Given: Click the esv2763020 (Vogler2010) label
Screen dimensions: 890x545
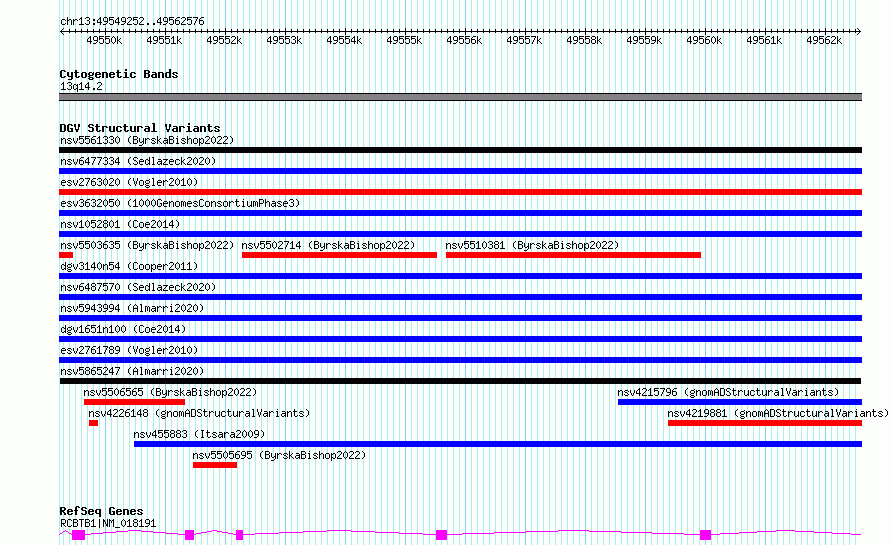Looking at the screenshot, I should pyautogui.click(x=129, y=182).
